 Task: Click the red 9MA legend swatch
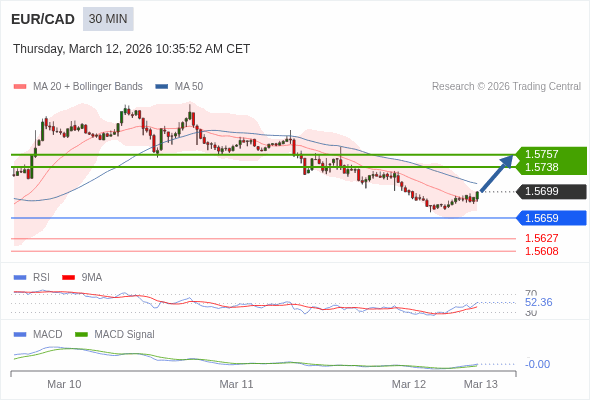[68, 278]
